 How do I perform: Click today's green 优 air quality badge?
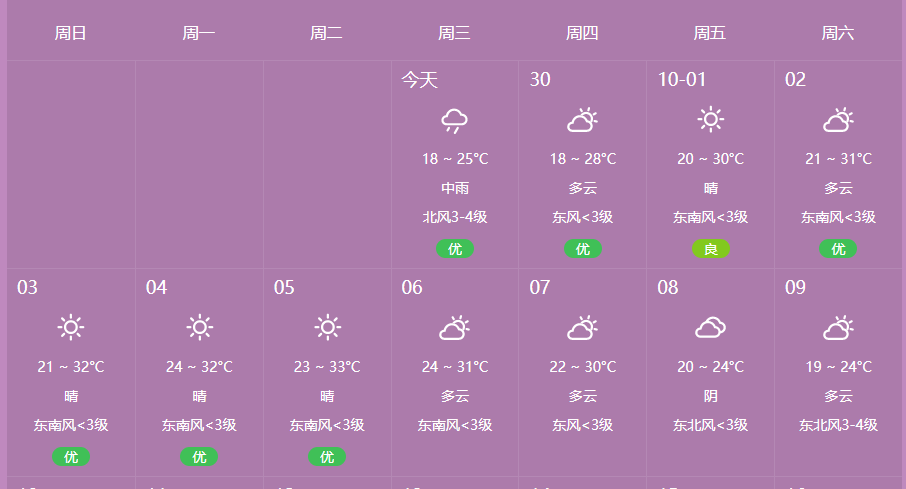(455, 249)
